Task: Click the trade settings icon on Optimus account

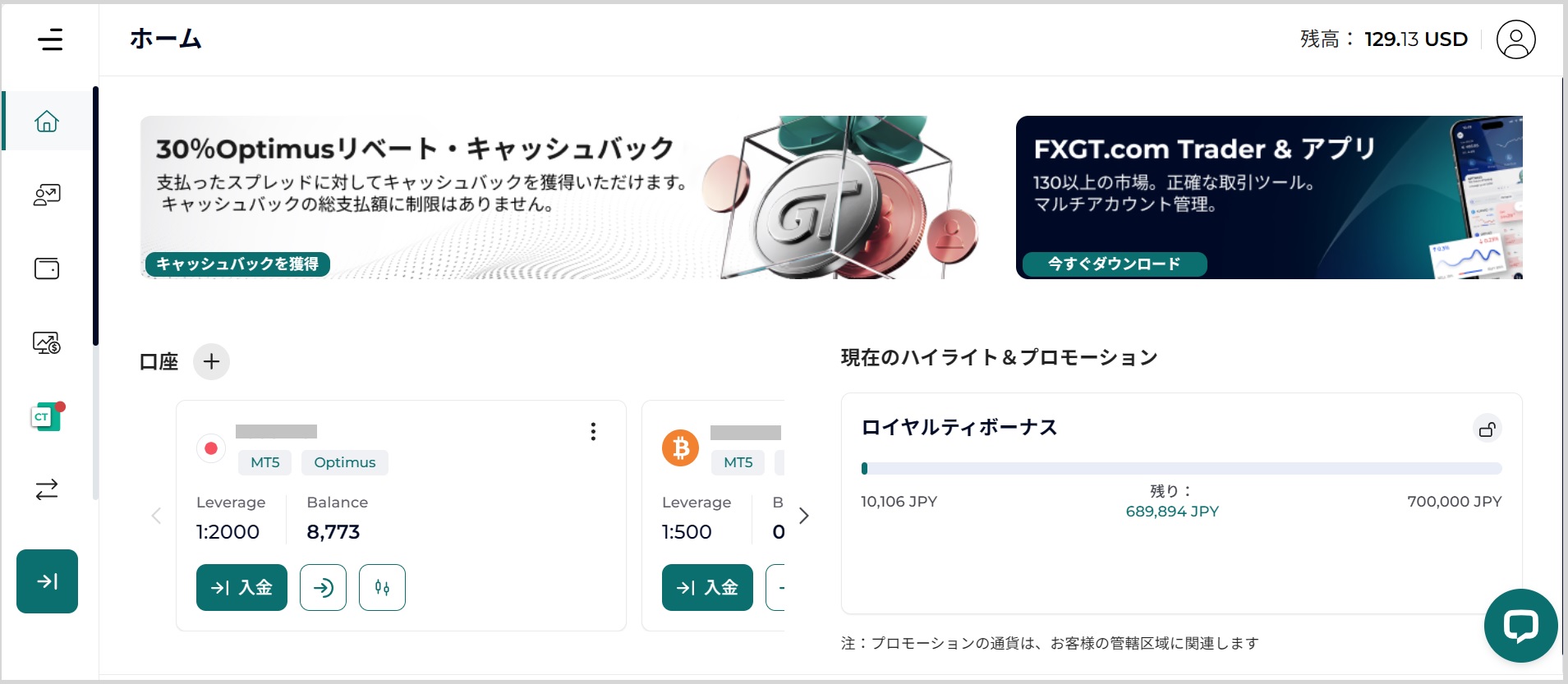Action: point(382,587)
